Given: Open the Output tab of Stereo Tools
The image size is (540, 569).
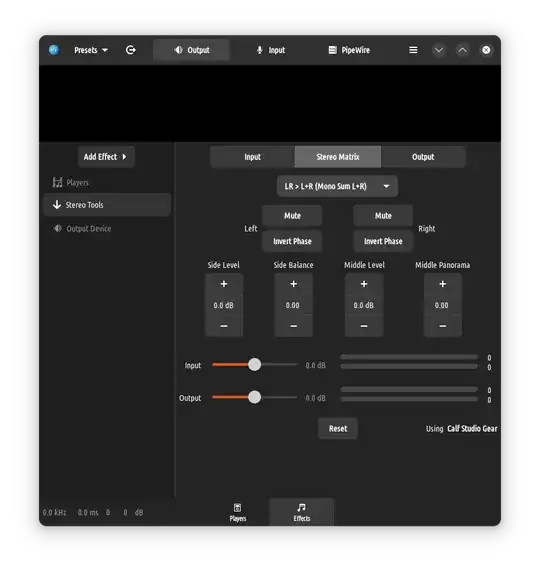Looking at the screenshot, I should 423,157.
